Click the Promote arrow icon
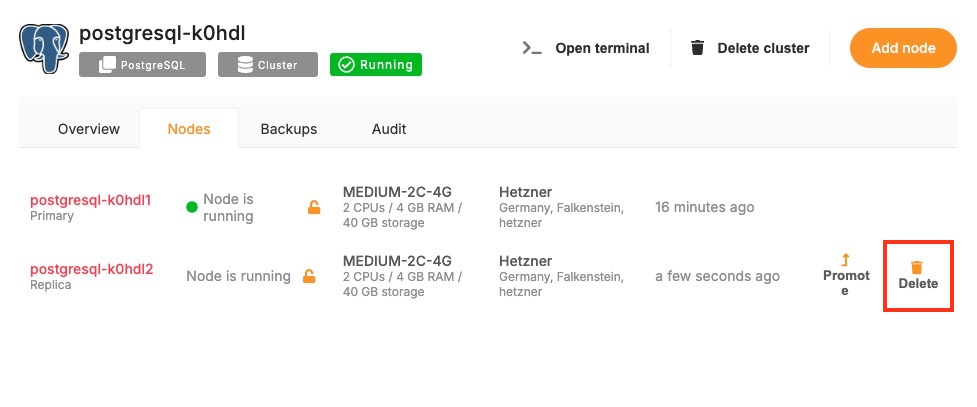This screenshot has width=977, height=407. [846, 259]
